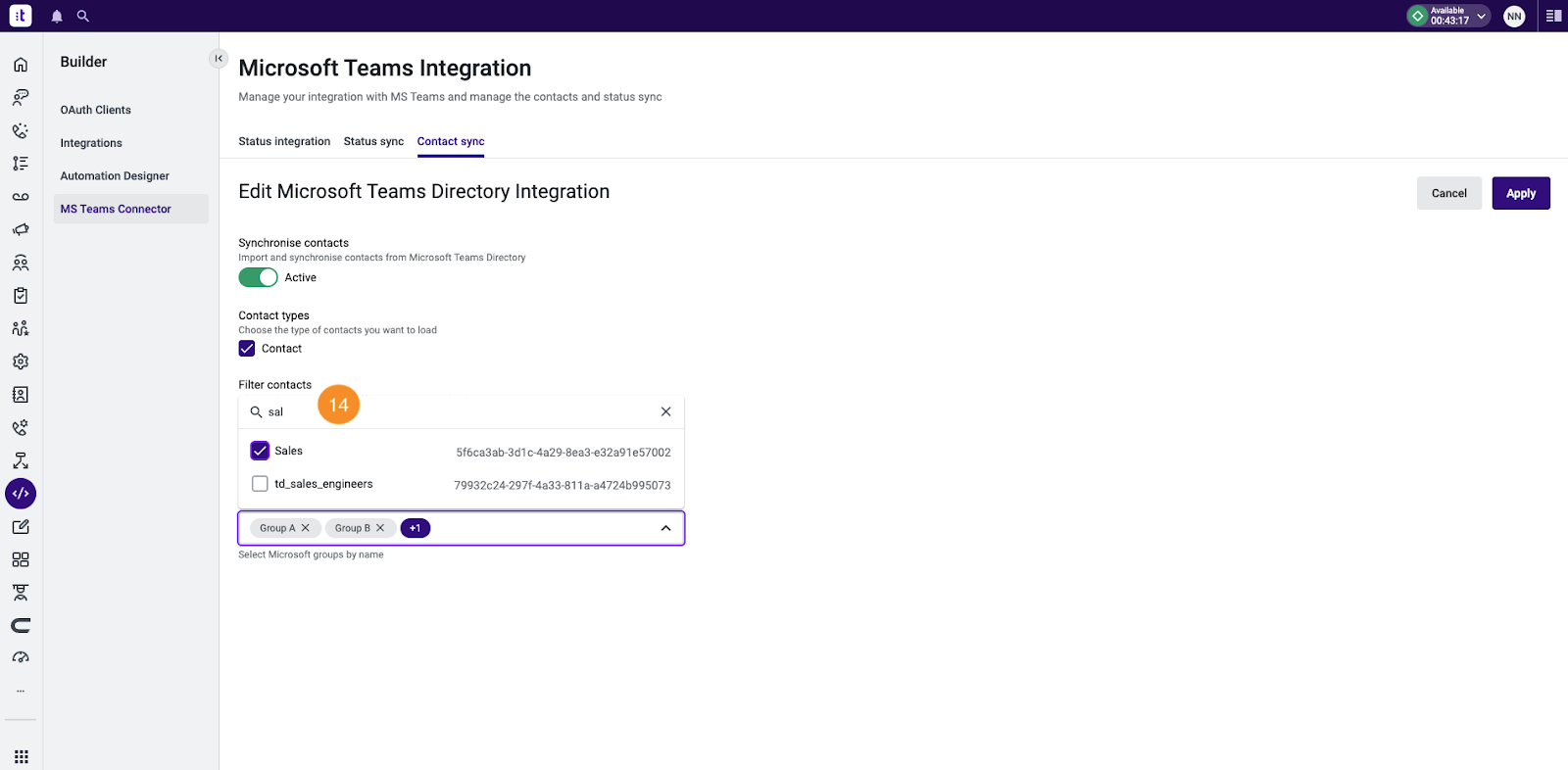Open the voicemail icon in sidebar

[x=21, y=197]
